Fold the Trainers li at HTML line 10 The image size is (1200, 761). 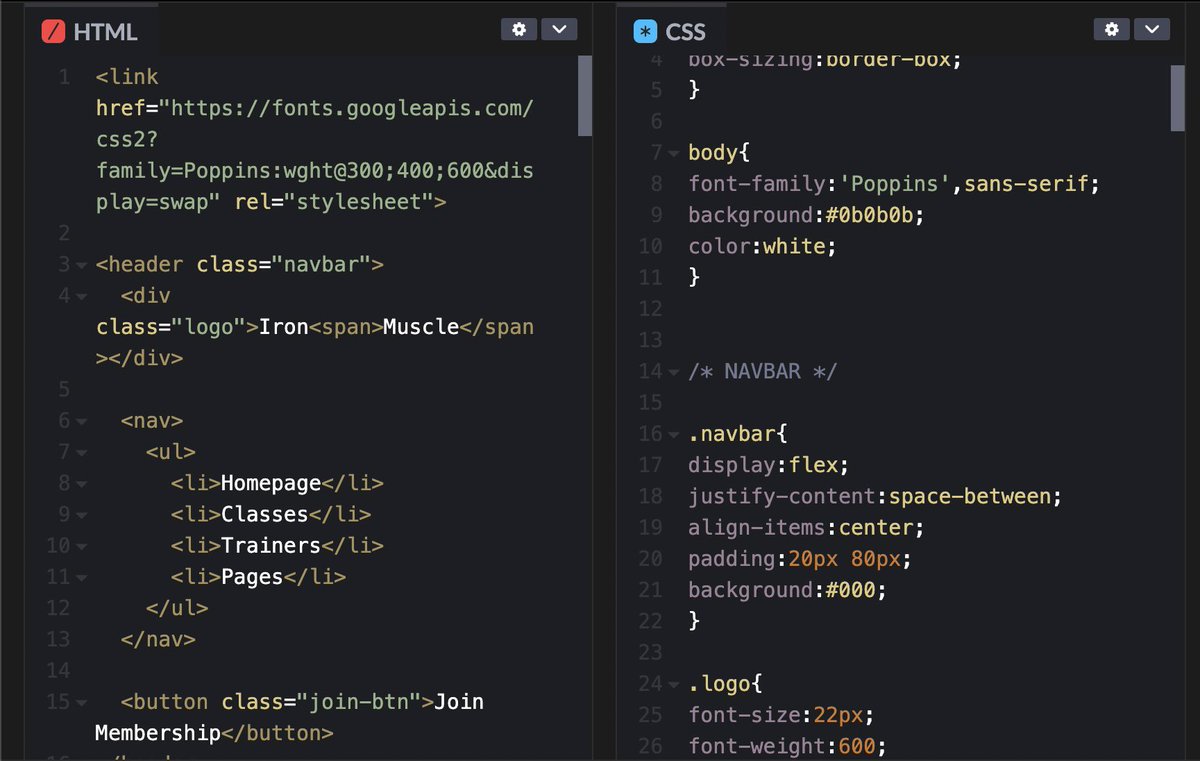point(81,546)
